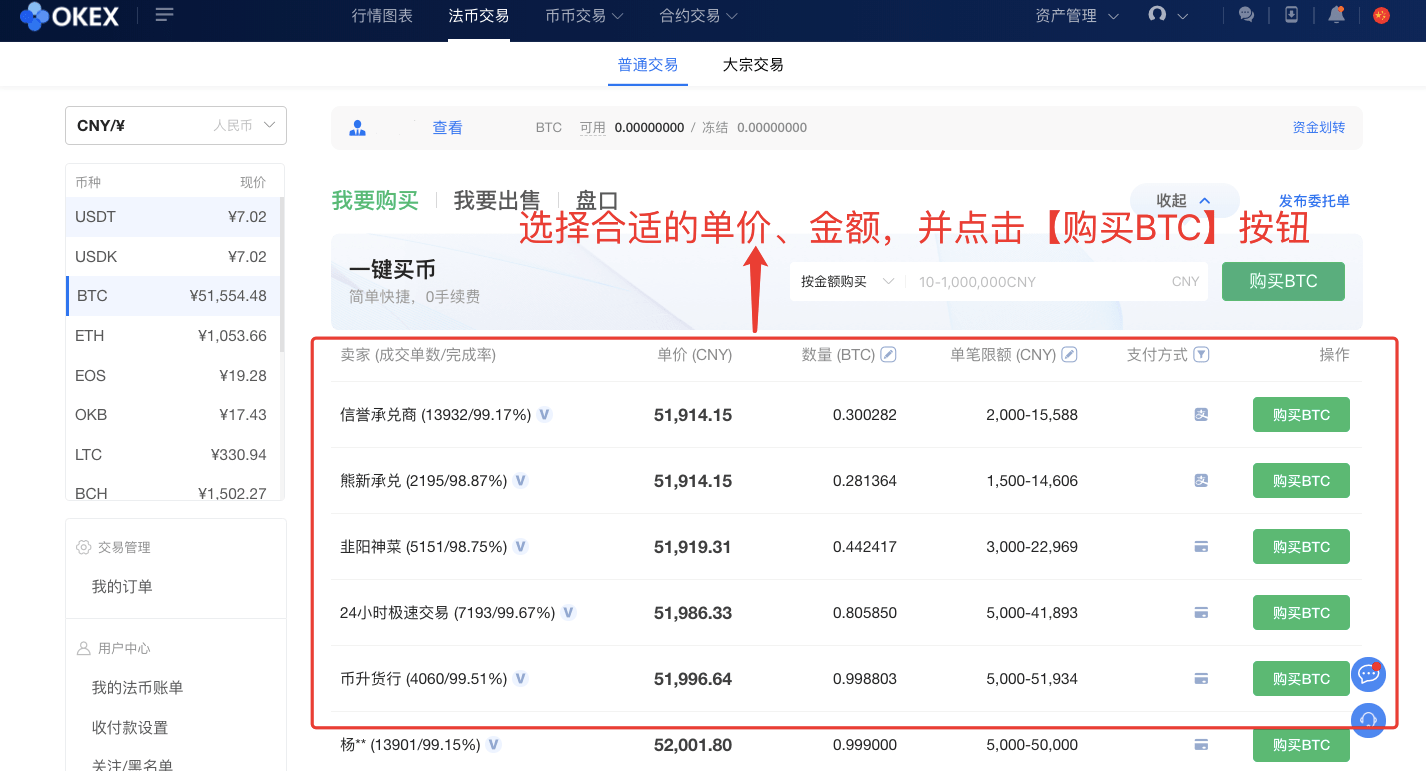
Task: Open 我的订单 in the sidebar
Action: tap(122, 587)
